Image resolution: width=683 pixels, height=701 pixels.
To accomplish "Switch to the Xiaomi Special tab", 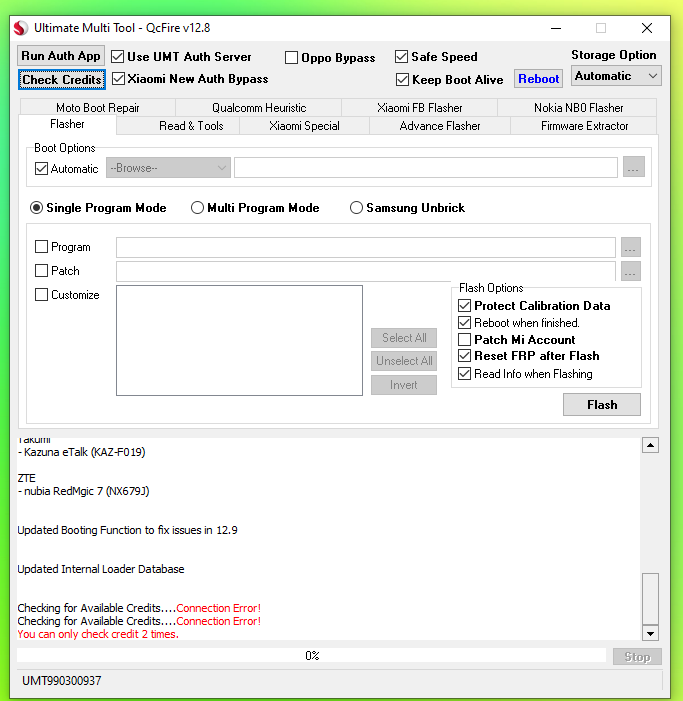I will click(304, 126).
